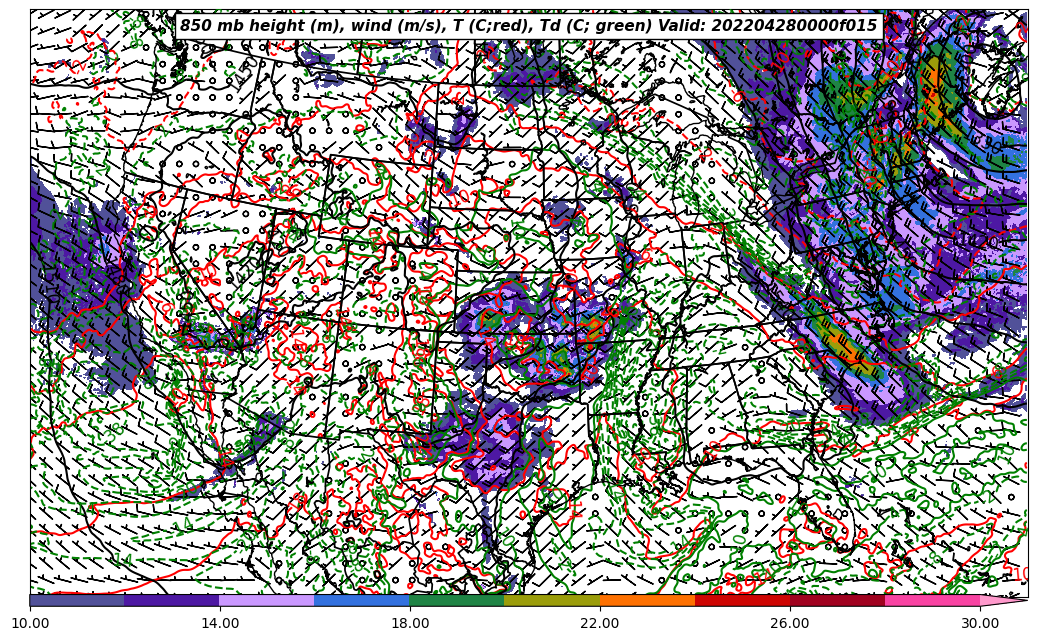Image resolution: width=1037 pixels, height=640 pixels.
Task: Pick the light lavender 14–16 colorbar segment
Action: pyautogui.click(x=267, y=600)
